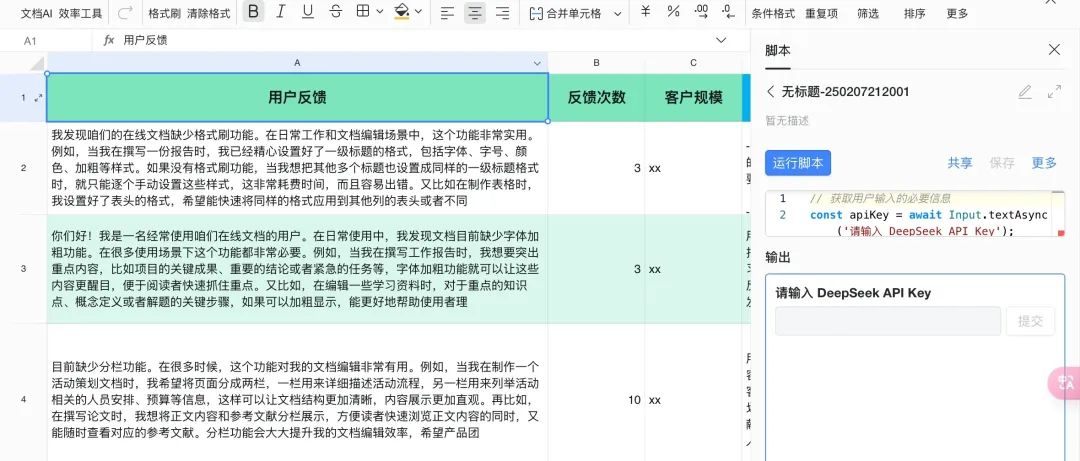The width and height of the screenshot is (1080, 461).
Task: Open the 效率工具 menu
Action: coord(81,13)
